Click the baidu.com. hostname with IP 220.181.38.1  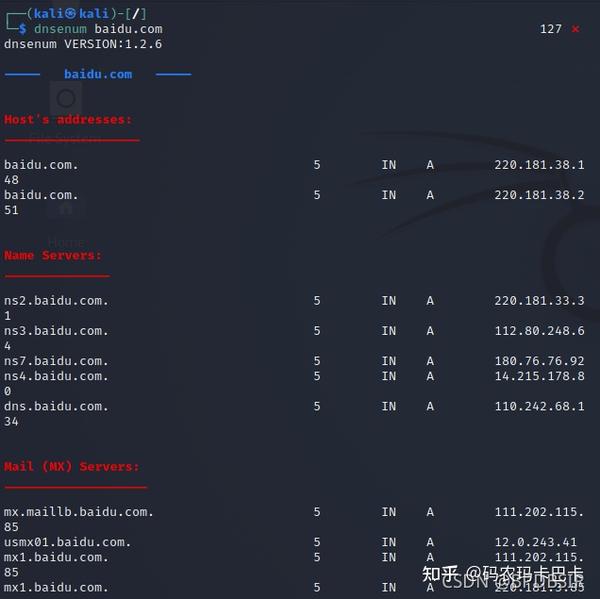[x=41, y=165]
